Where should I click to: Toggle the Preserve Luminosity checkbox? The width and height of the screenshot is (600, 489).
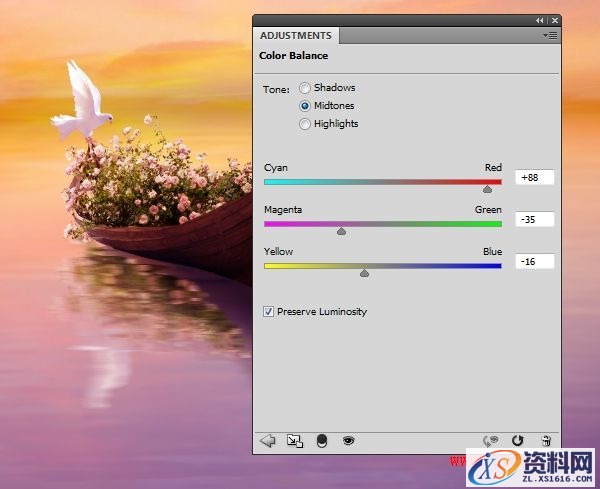click(x=268, y=312)
